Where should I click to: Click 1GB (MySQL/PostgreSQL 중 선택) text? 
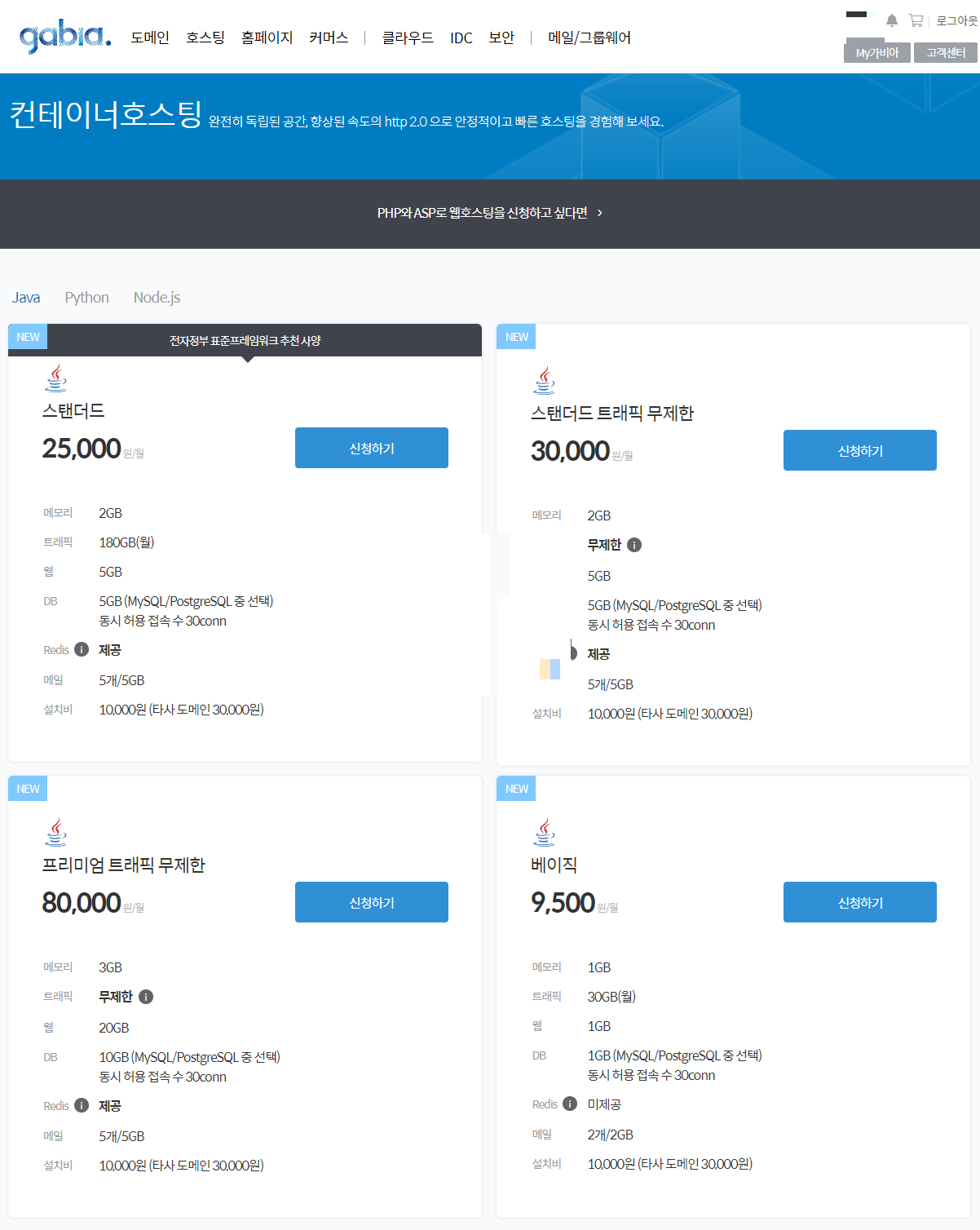coord(674,1055)
